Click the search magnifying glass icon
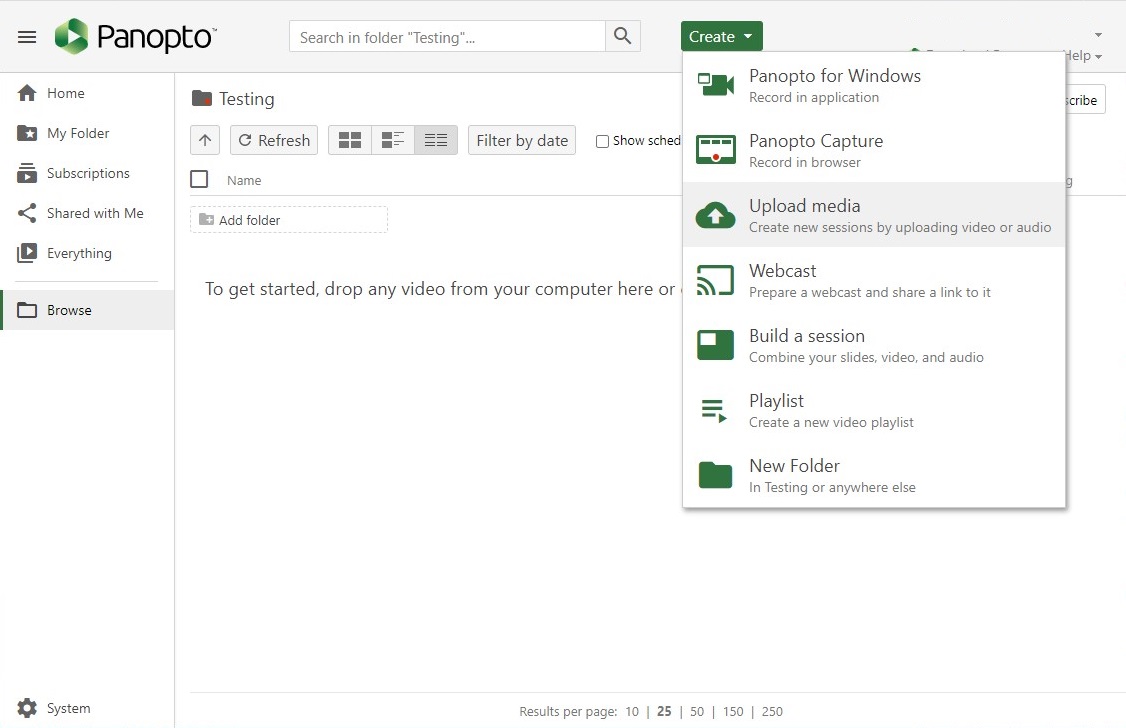This screenshot has width=1126, height=728. tap(622, 35)
